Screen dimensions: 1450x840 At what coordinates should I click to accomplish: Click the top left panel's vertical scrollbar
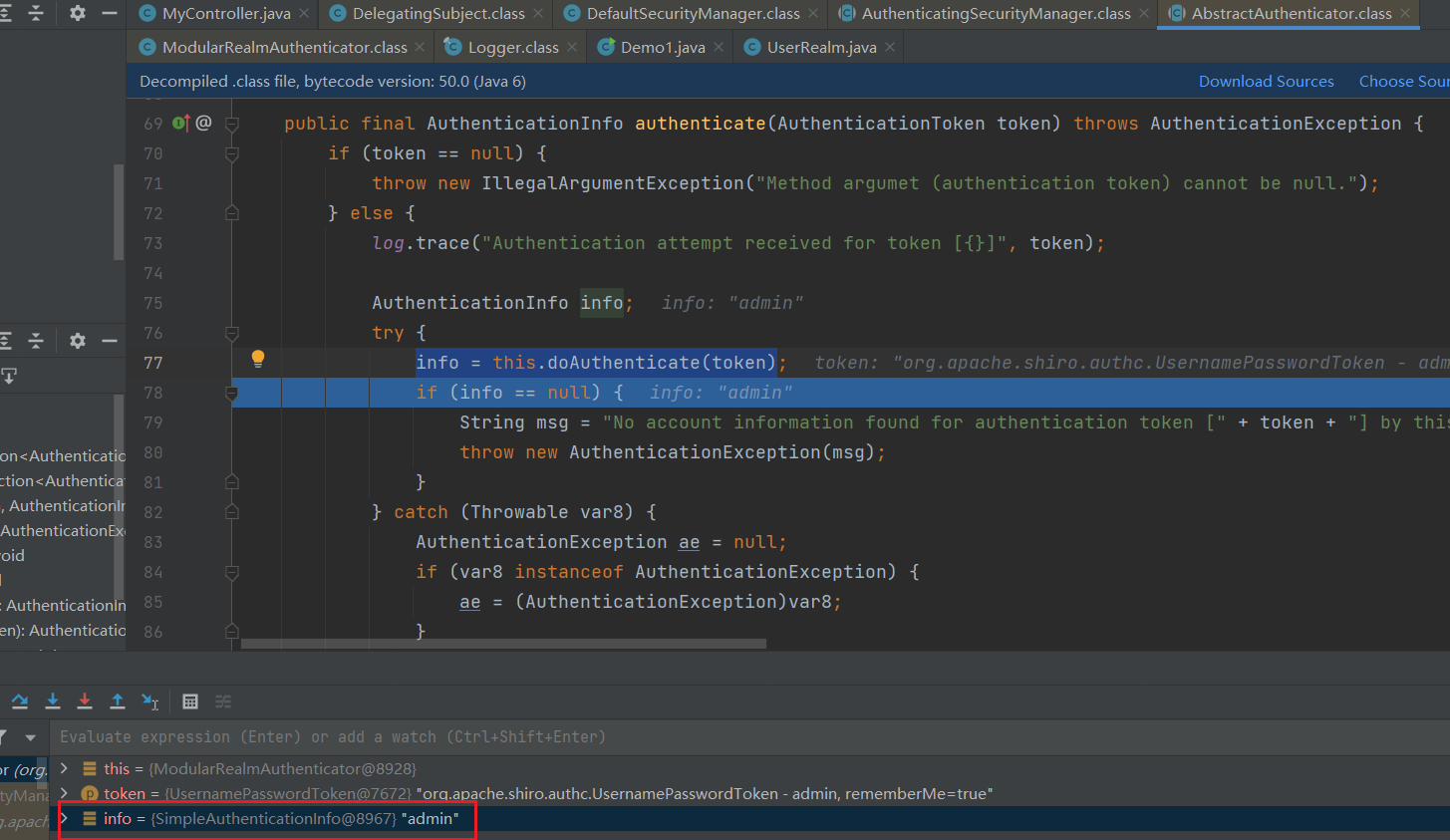pos(119,211)
